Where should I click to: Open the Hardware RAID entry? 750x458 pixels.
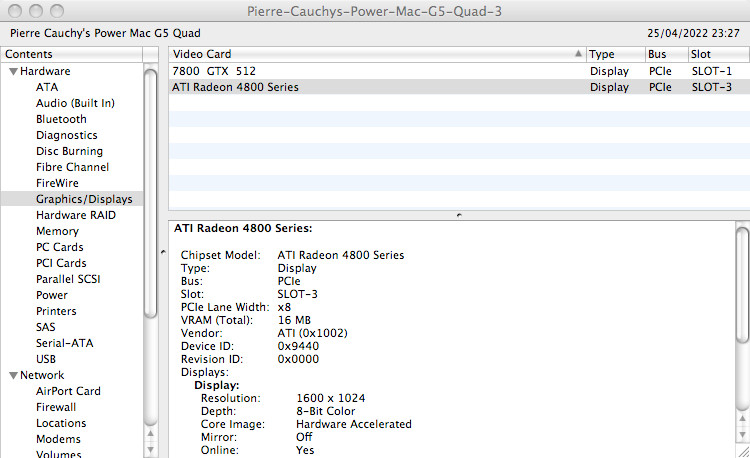pos(76,215)
